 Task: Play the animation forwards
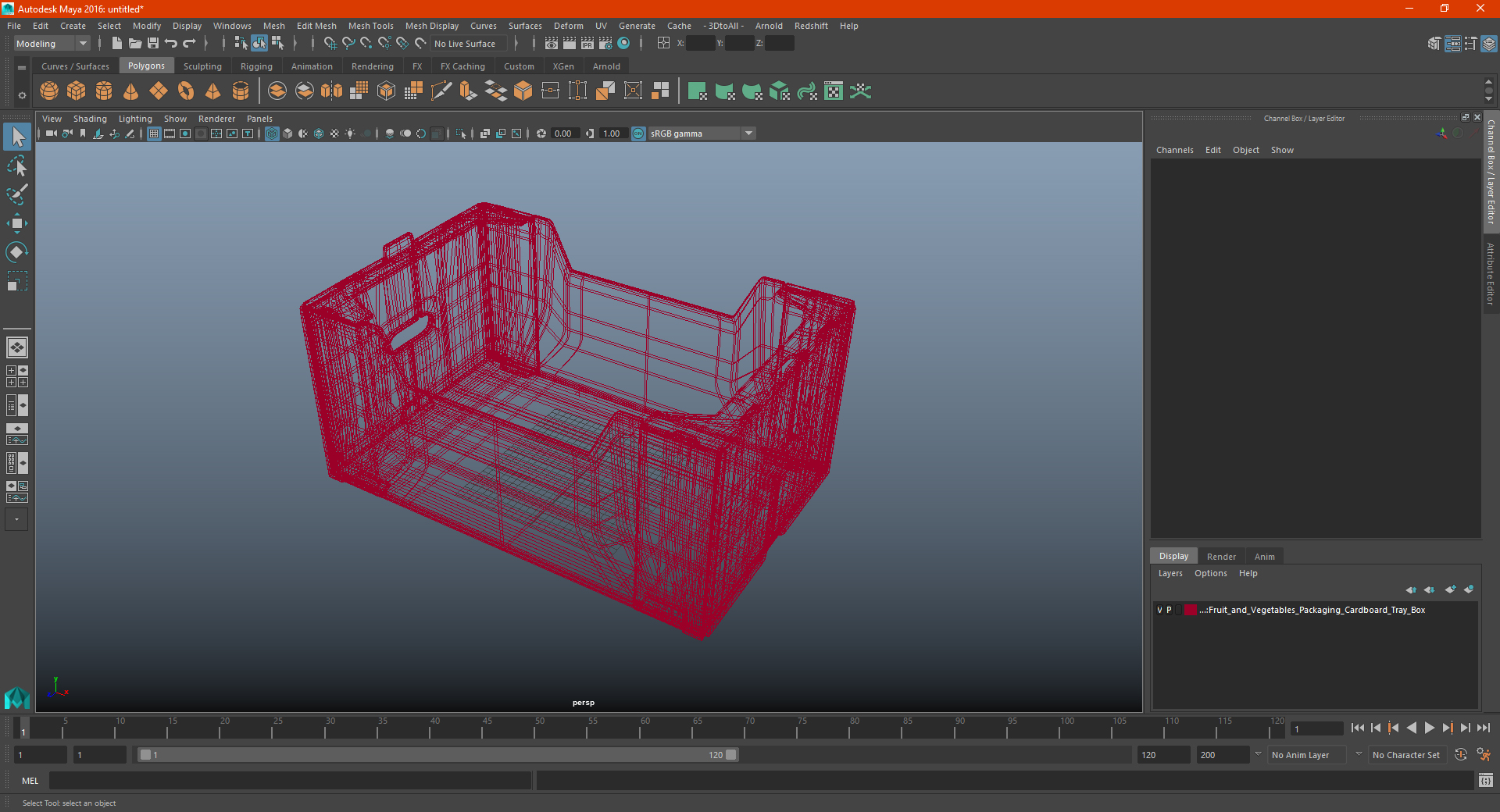coord(1430,728)
